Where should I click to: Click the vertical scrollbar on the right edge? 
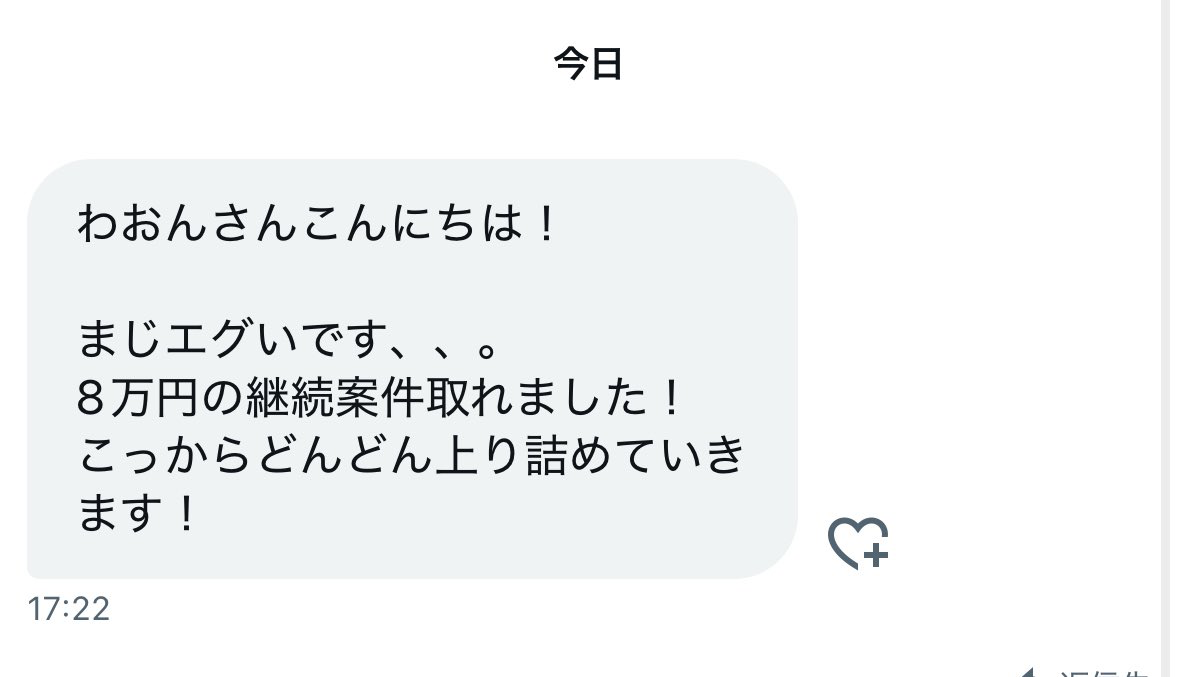[x=1166, y=338]
